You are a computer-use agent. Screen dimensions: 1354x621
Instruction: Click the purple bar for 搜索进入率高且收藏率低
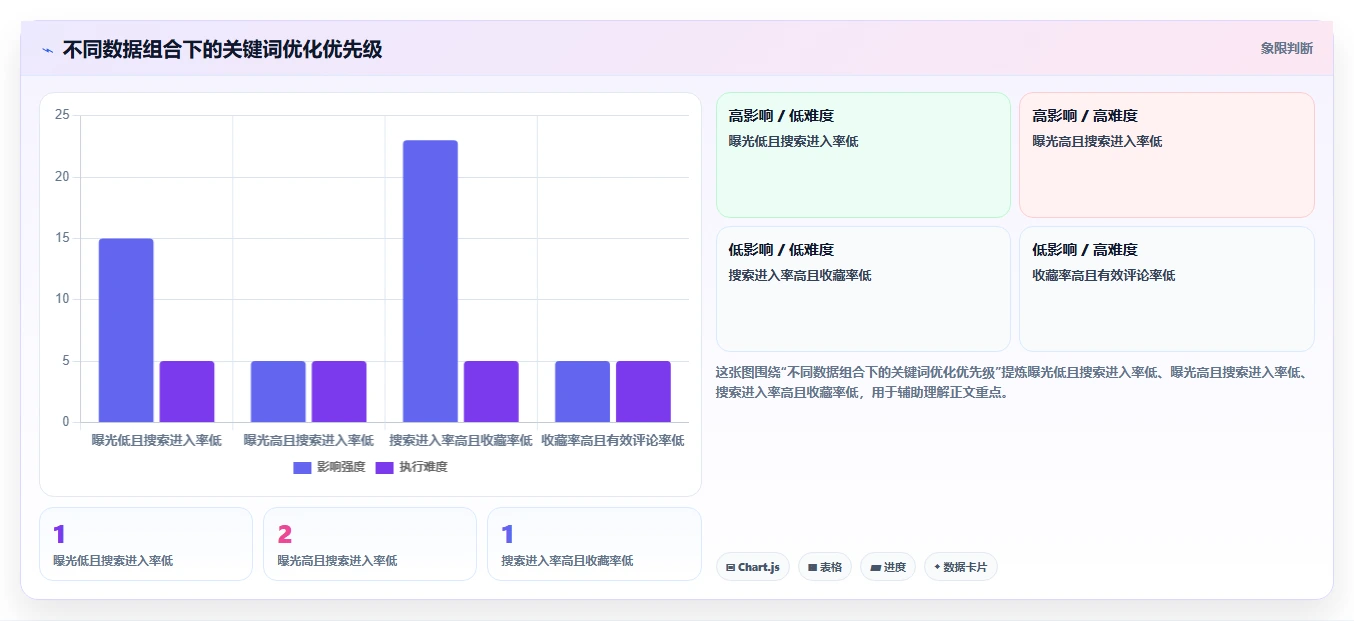point(491,391)
